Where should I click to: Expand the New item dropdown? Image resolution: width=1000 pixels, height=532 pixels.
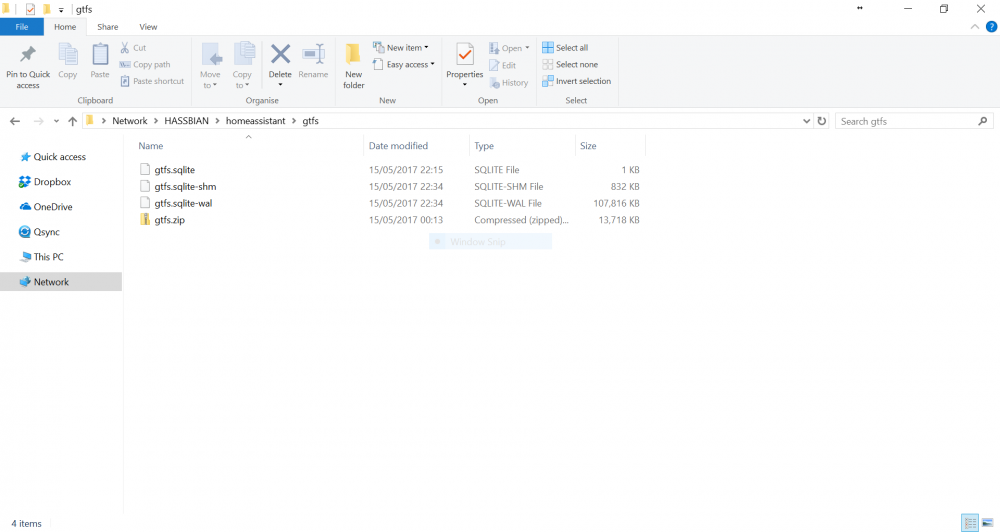[401, 48]
